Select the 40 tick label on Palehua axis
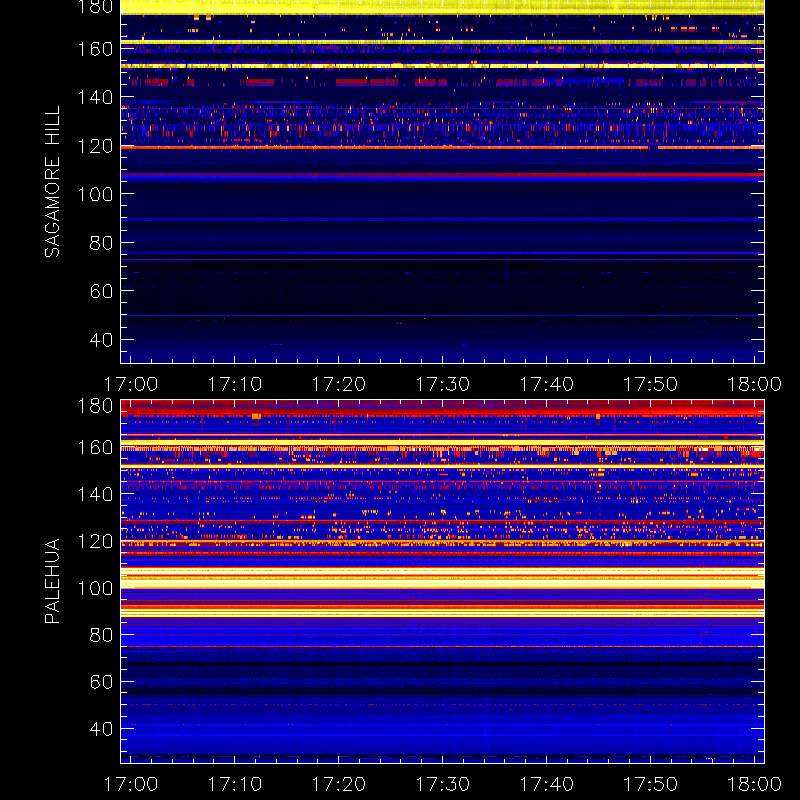 point(101,729)
